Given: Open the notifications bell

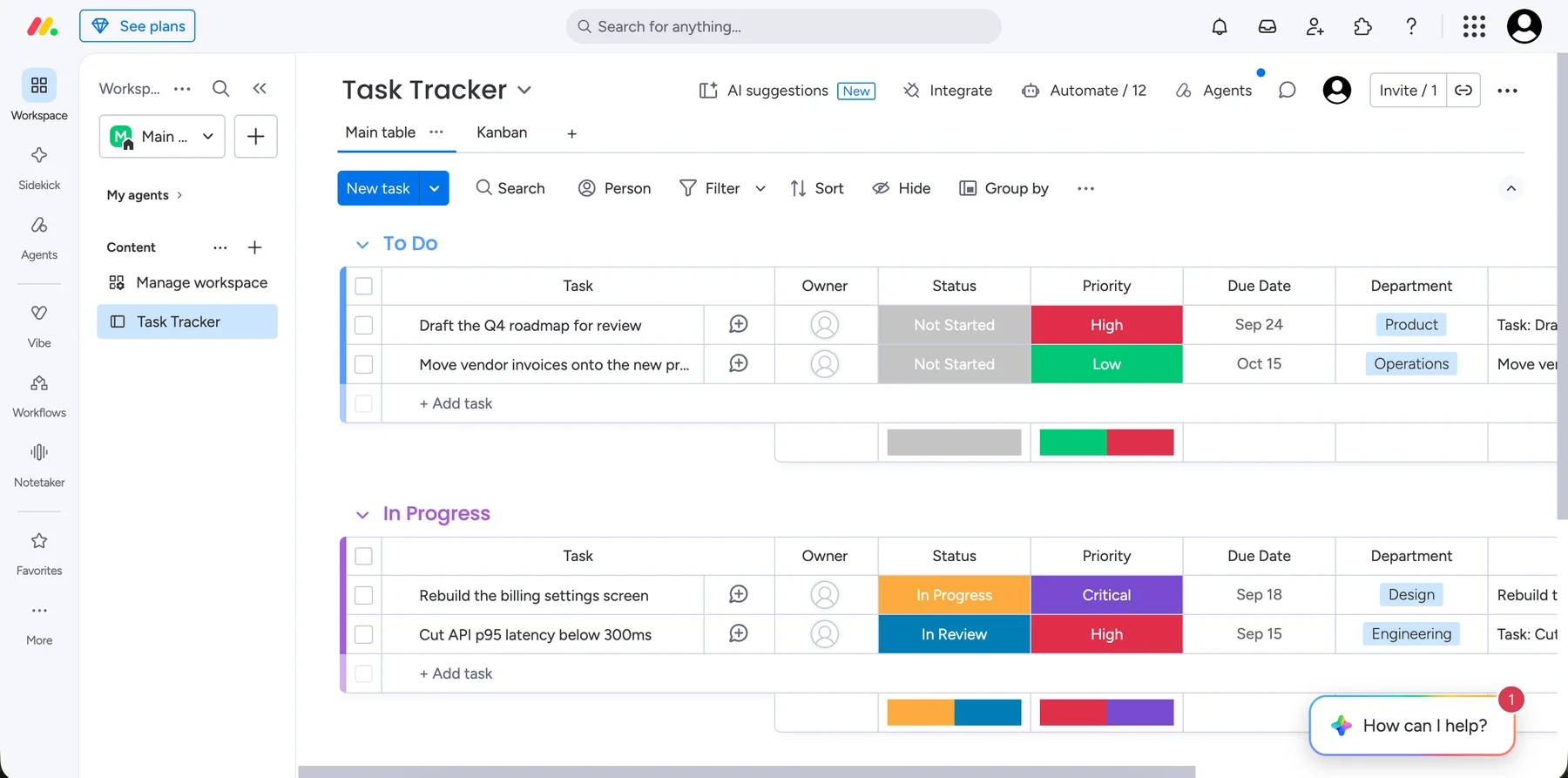Looking at the screenshot, I should tap(1220, 26).
